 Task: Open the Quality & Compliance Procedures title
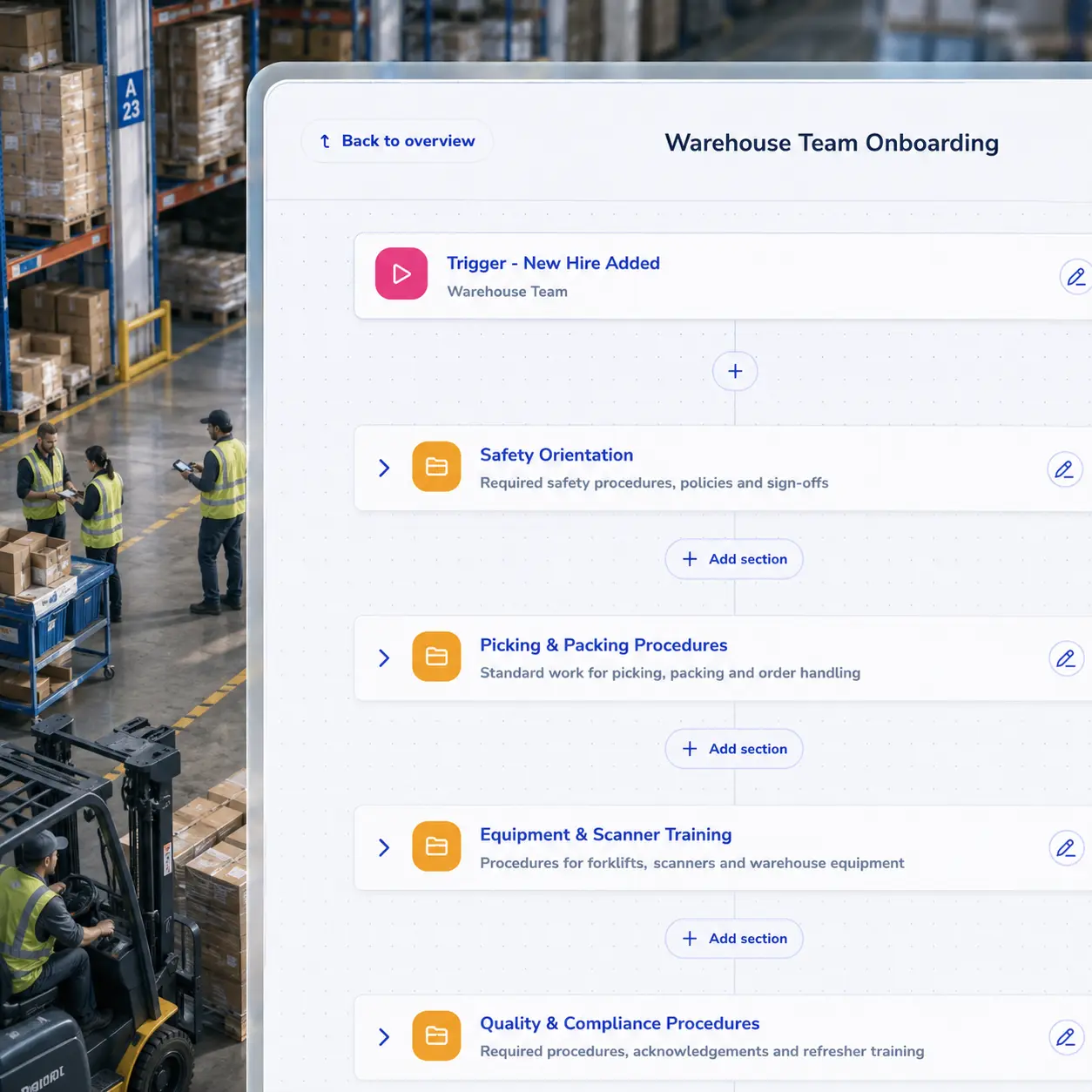point(619,1023)
